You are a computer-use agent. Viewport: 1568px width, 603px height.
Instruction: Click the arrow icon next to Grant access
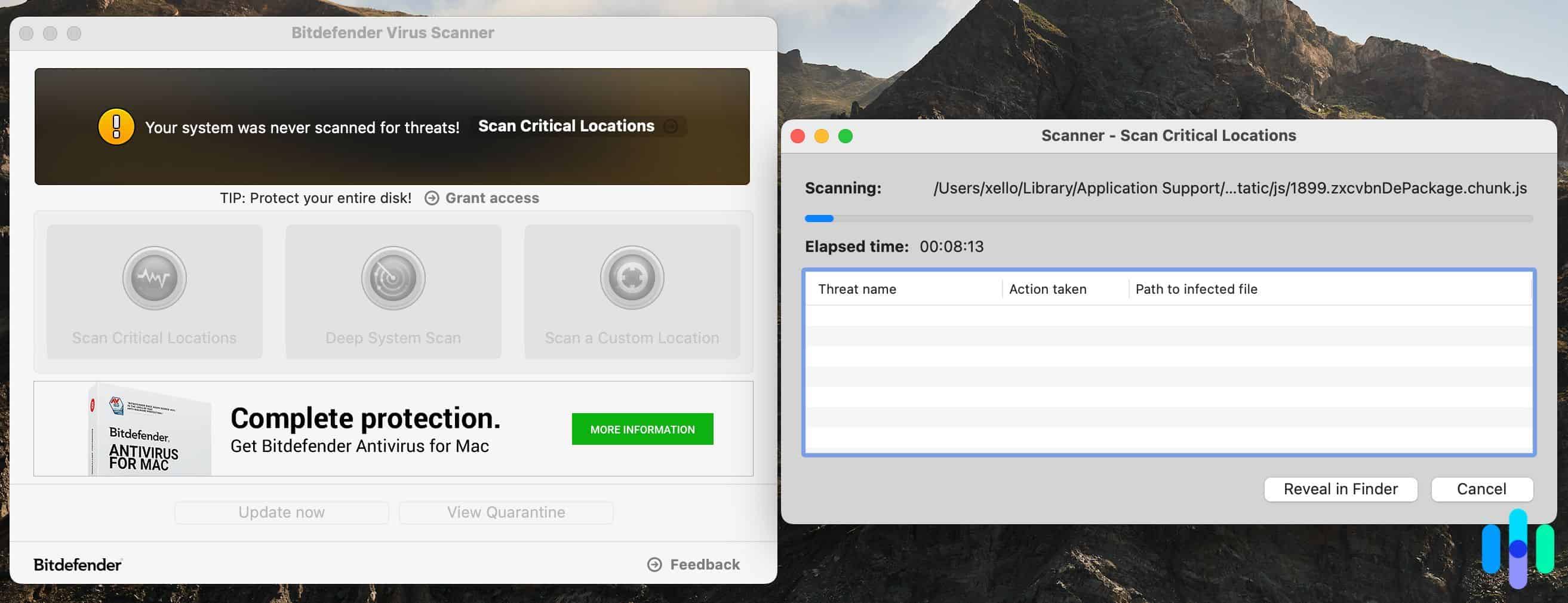point(432,198)
